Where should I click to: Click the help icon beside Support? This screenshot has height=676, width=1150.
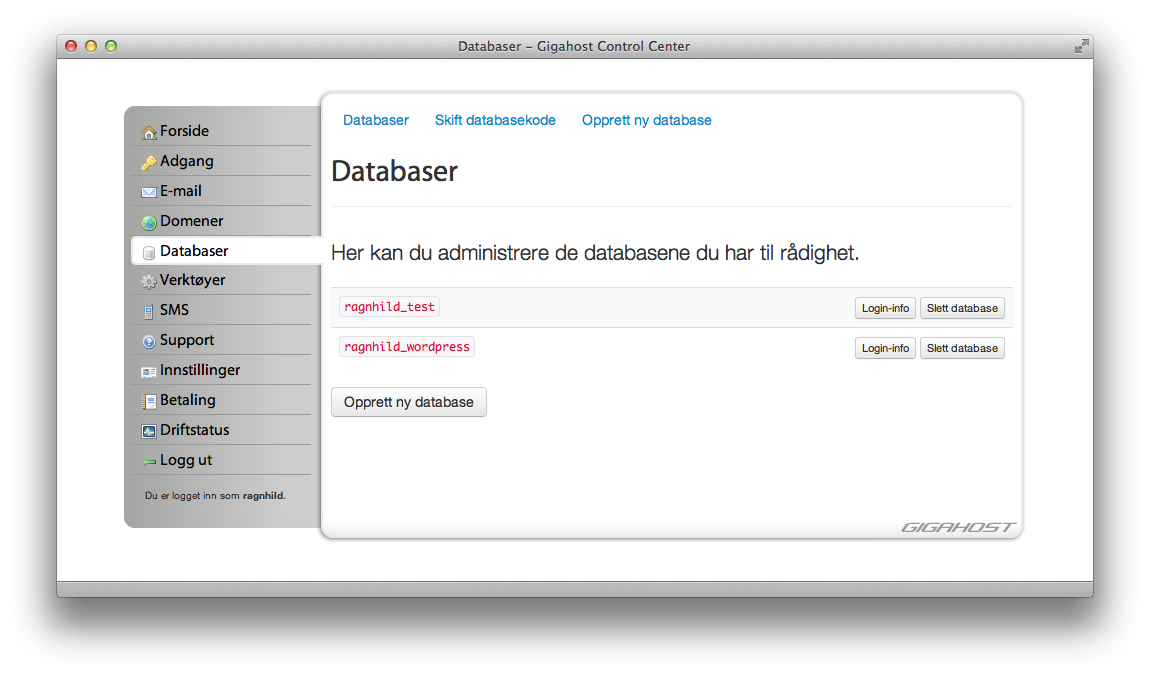pos(149,342)
